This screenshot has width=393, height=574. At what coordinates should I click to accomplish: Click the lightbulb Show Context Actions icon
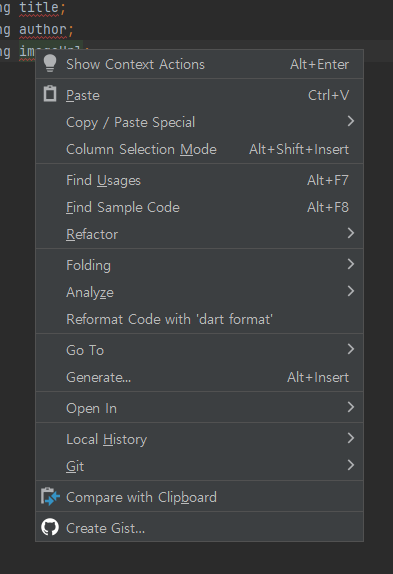50,64
